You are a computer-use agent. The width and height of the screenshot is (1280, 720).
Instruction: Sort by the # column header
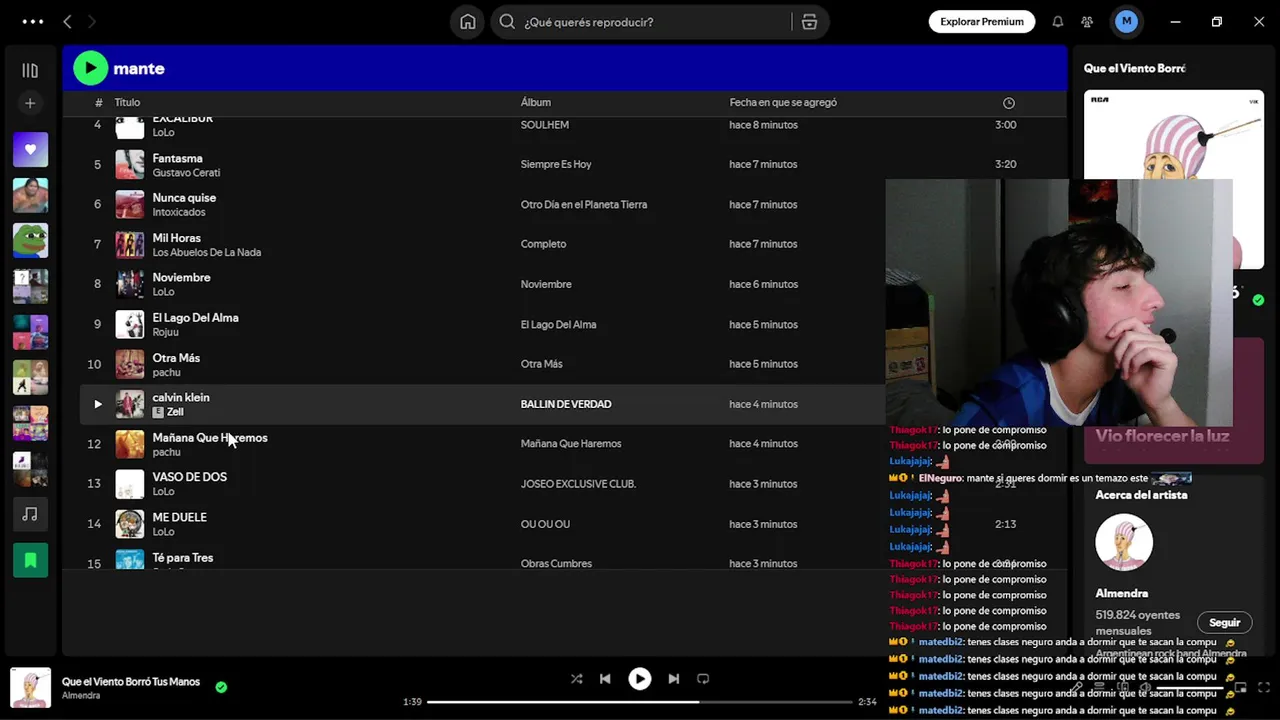[x=98, y=103]
